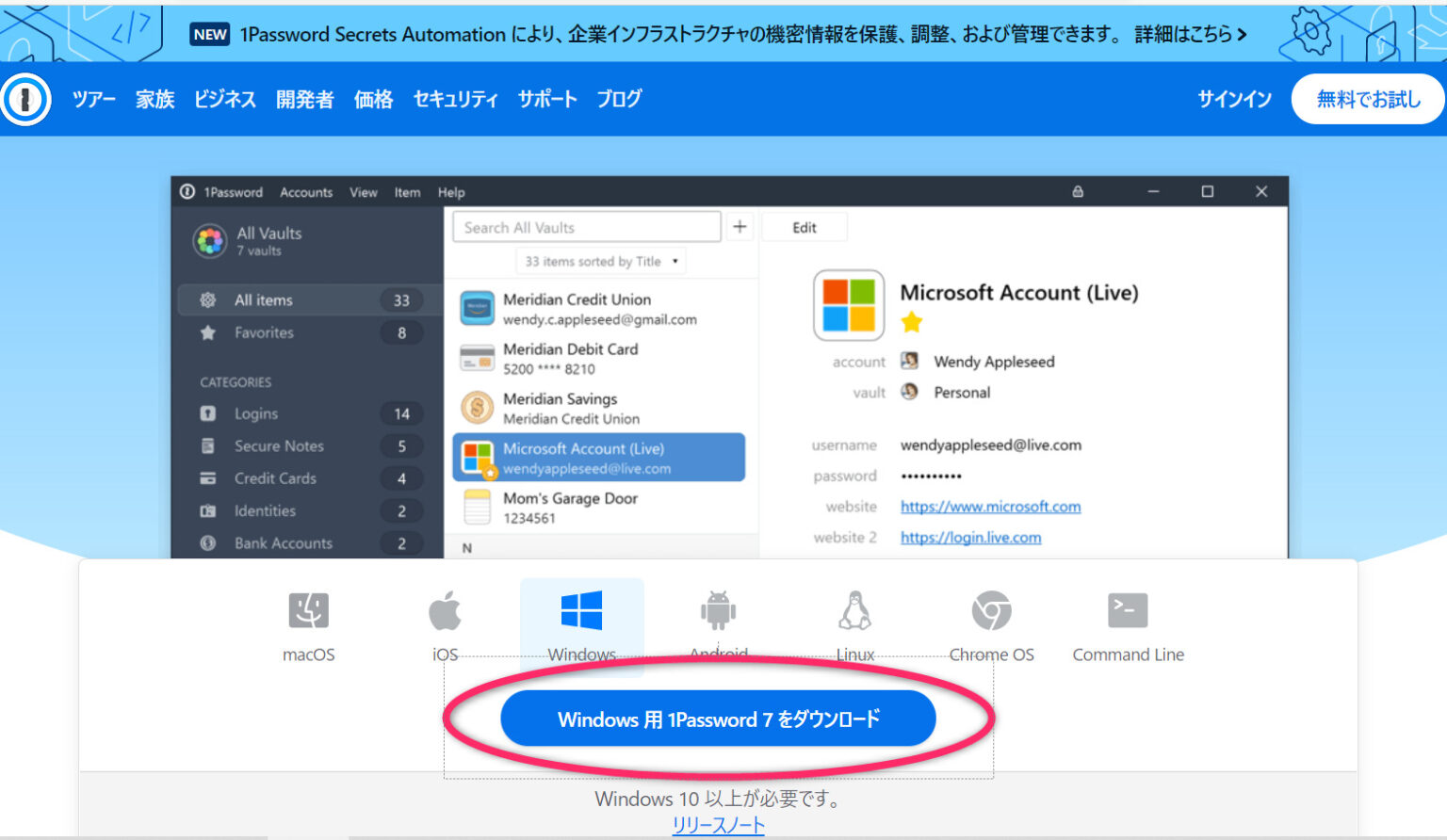This screenshot has width=1447, height=840.
Task: Select the Linux penguin icon
Action: [x=854, y=610]
